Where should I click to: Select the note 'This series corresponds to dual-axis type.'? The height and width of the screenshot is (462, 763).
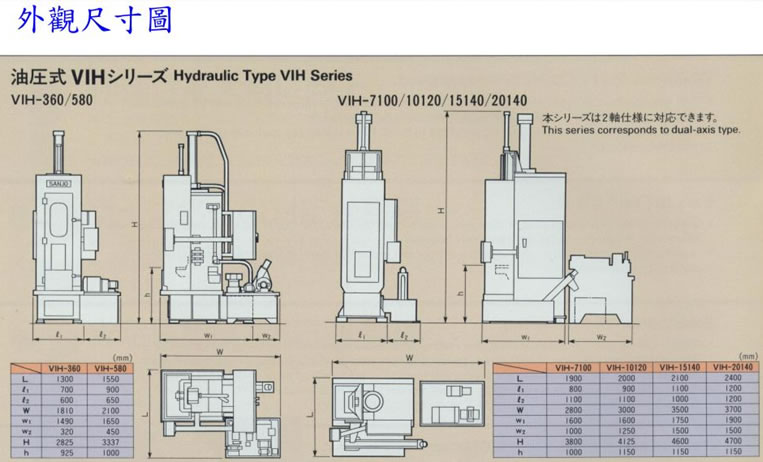point(641,130)
